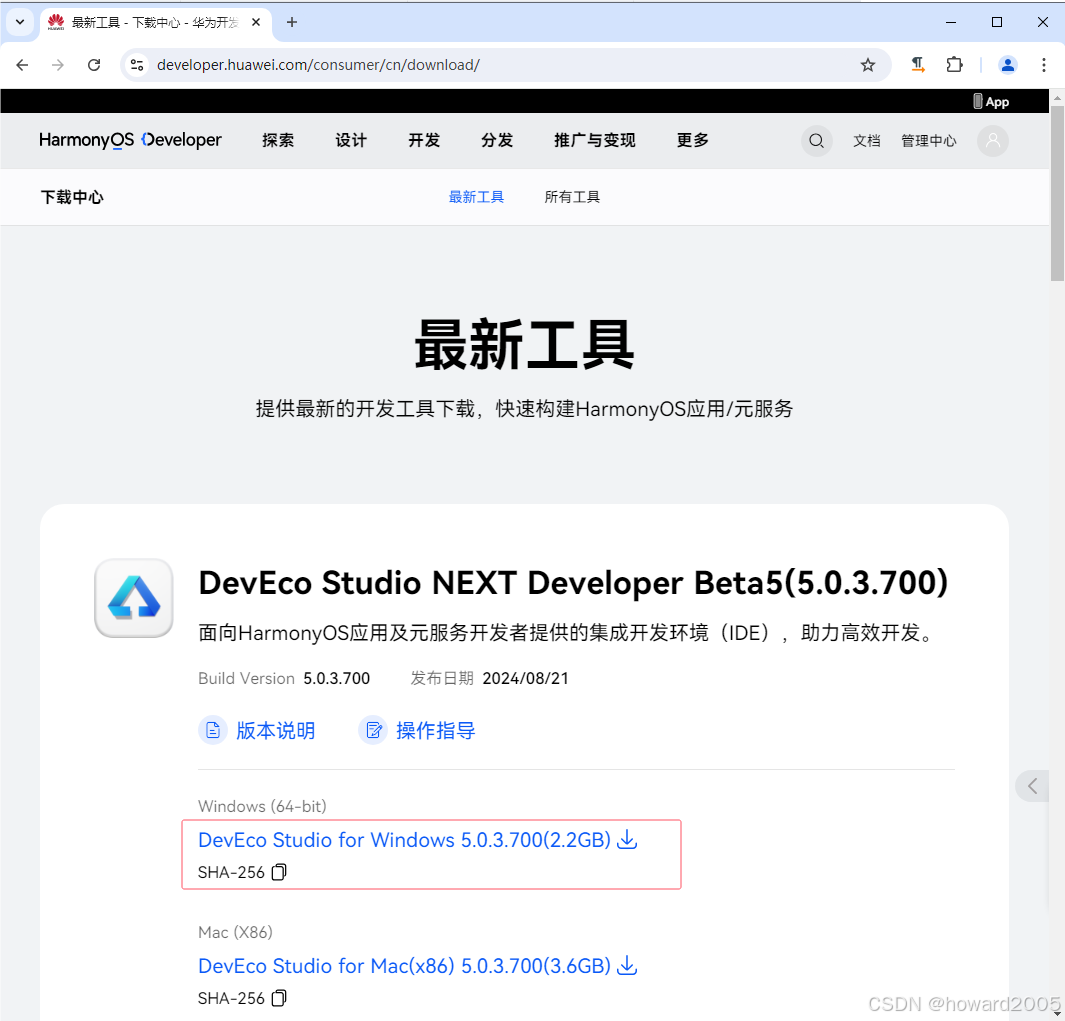Select the 最新工具 tab
This screenshot has width=1065, height=1021.
476,197
